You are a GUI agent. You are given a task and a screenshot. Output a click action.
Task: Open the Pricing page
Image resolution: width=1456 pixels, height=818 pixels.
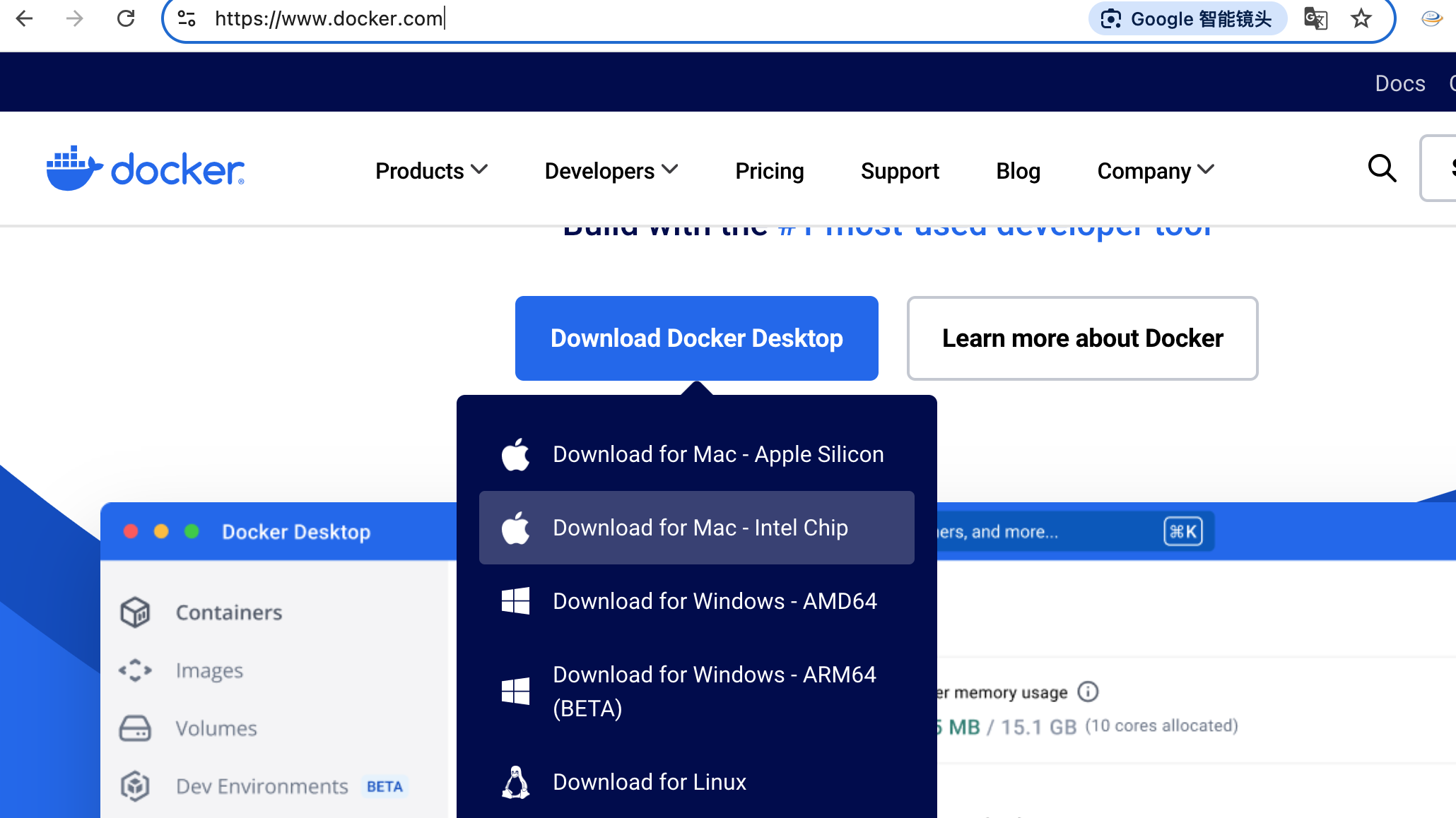click(x=770, y=171)
